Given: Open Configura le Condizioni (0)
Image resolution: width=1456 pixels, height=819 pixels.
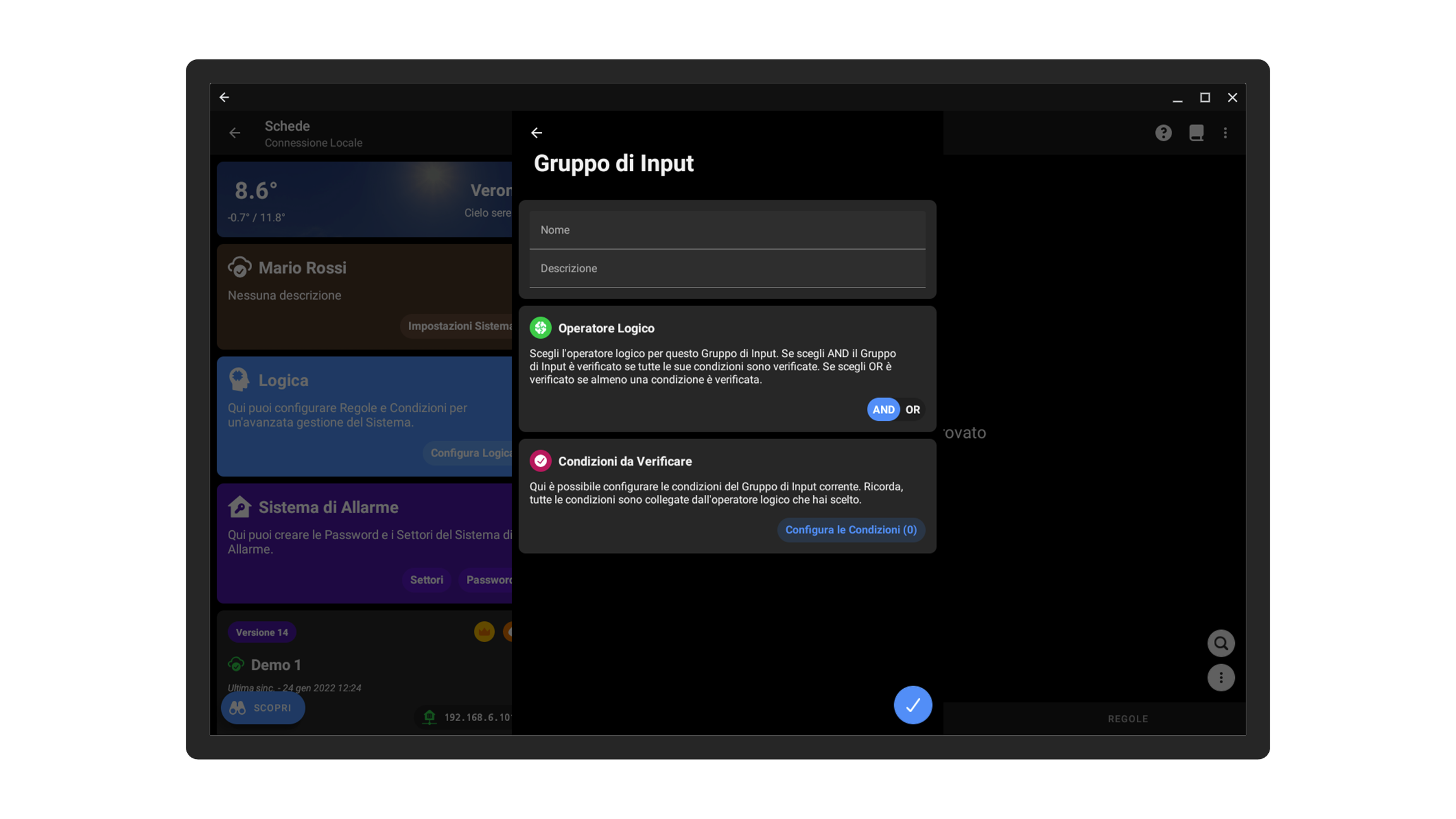Looking at the screenshot, I should pos(851,530).
